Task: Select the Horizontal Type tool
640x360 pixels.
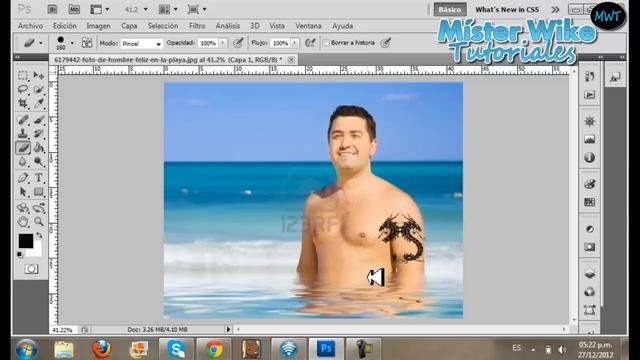Action: pos(39,178)
